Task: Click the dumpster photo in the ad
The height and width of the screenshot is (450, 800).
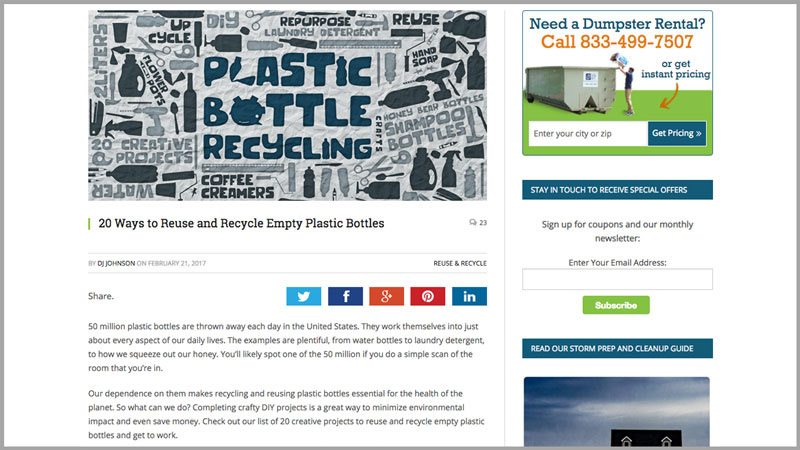Action: click(x=571, y=89)
